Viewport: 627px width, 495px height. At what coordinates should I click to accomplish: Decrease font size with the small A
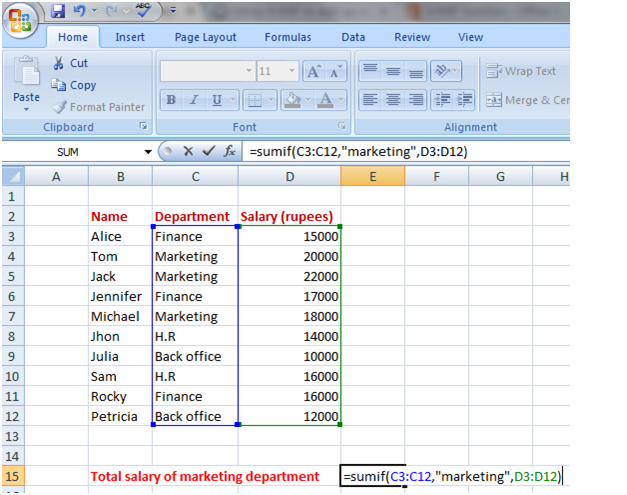tap(335, 71)
